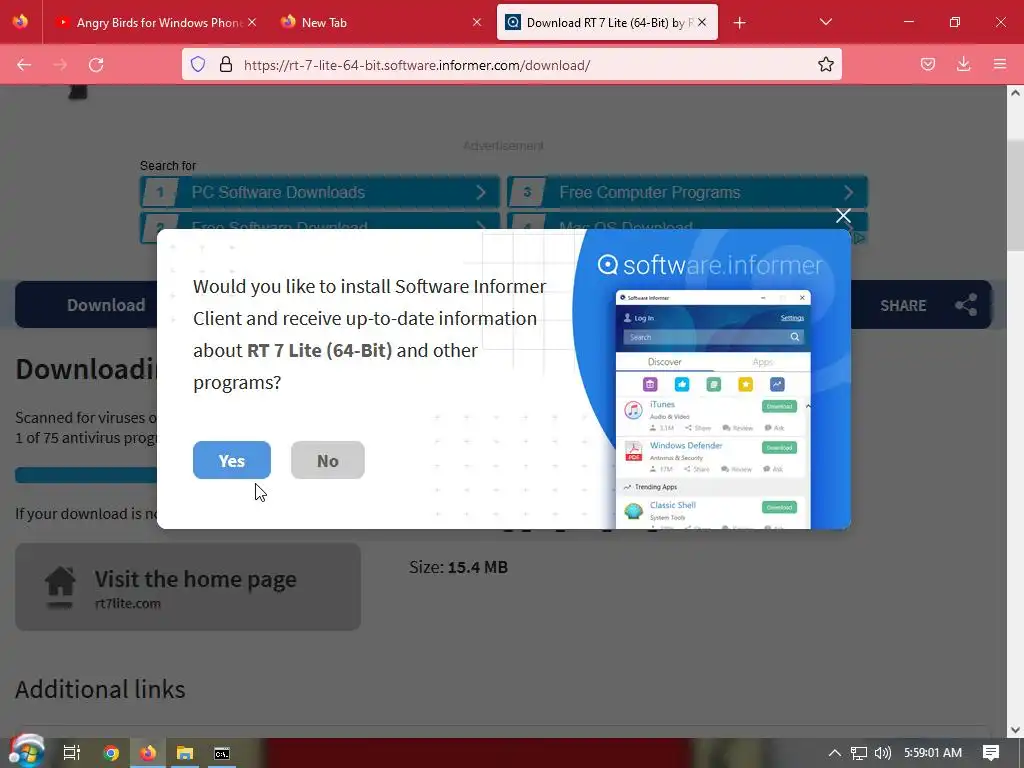
Task: Open the Firefox downloads panel
Action: [963, 65]
